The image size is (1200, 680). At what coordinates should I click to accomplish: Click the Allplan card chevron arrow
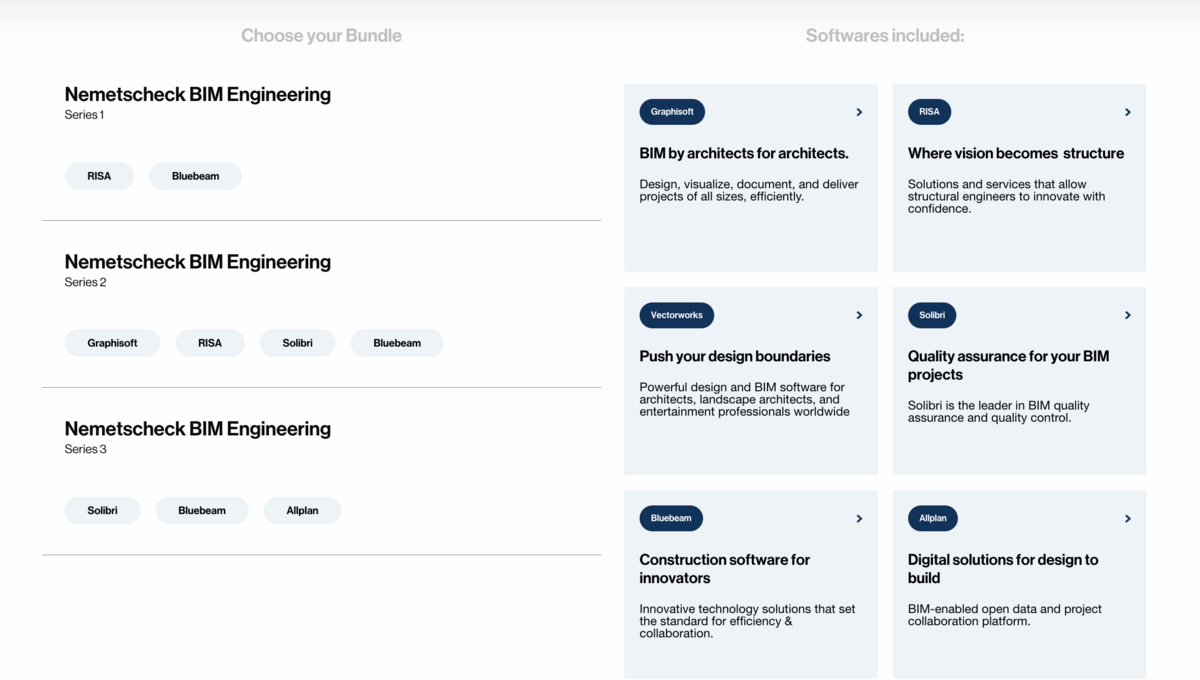[1127, 519]
